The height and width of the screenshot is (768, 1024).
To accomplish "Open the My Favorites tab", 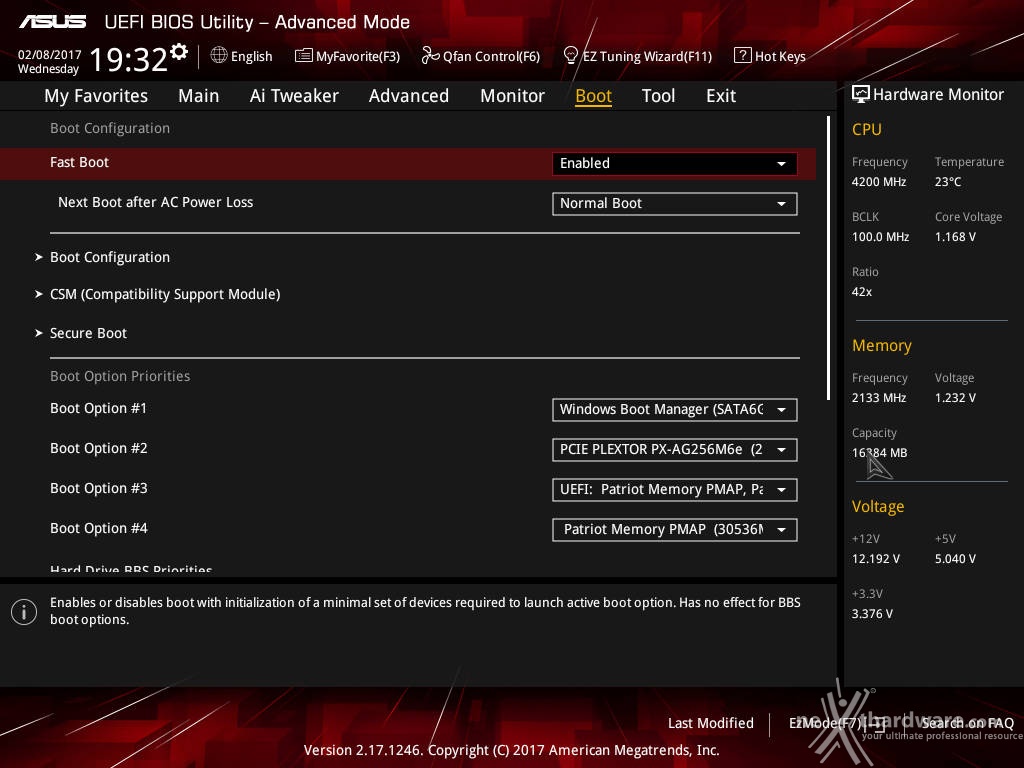I will [x=96, y=96].
